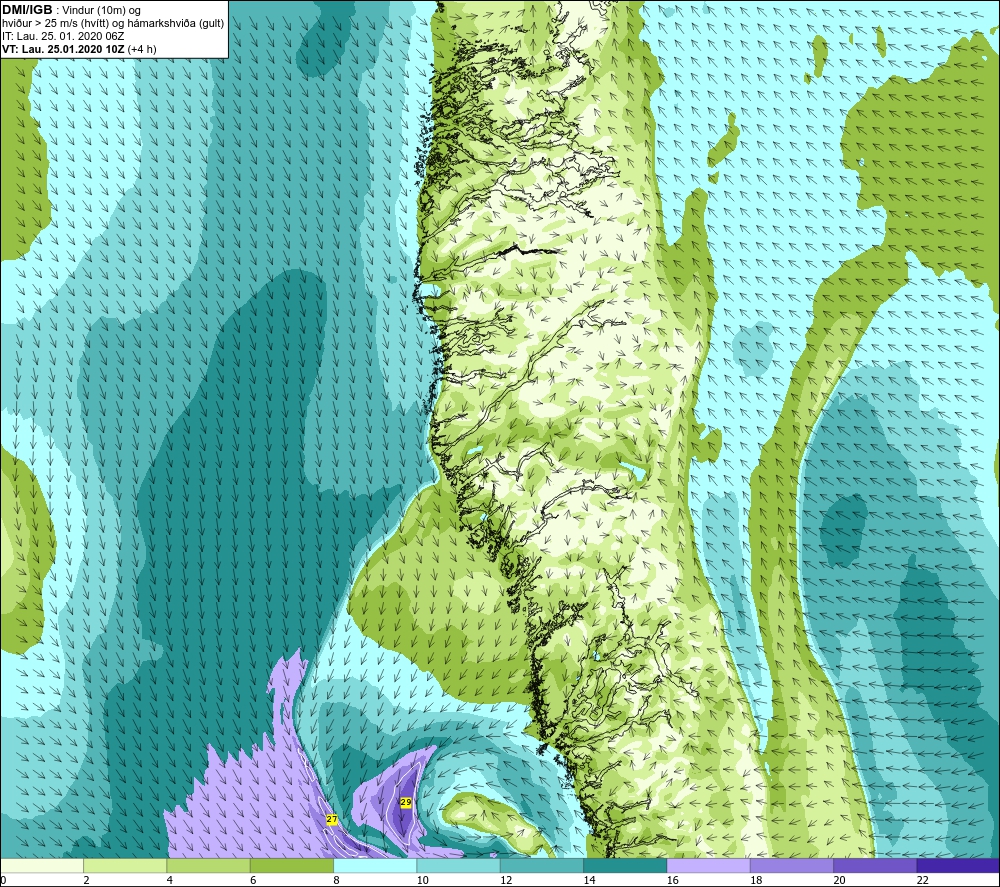Click the yellow gust label 27
Screen dimensions: 1000x887
[x=332, y=819]
